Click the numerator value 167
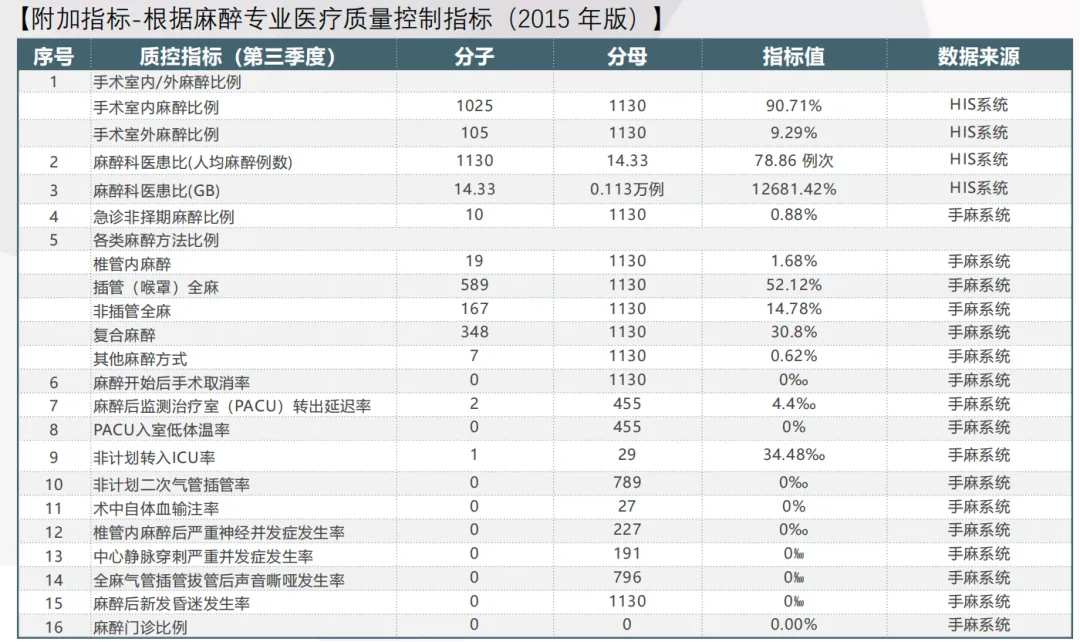Viewport: 1080px width, 642px height. 475,309
